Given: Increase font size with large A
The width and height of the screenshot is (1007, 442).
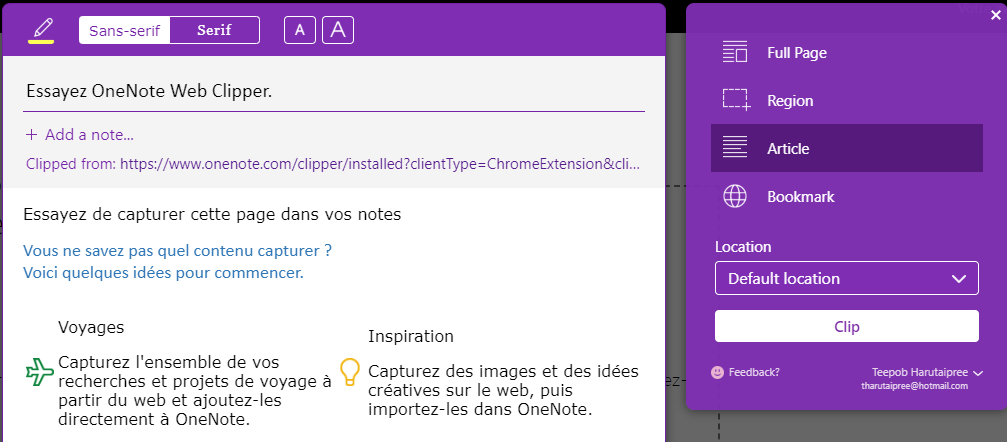Looking at the screenshot, I should pyautogui.click(x=338, y=30).
